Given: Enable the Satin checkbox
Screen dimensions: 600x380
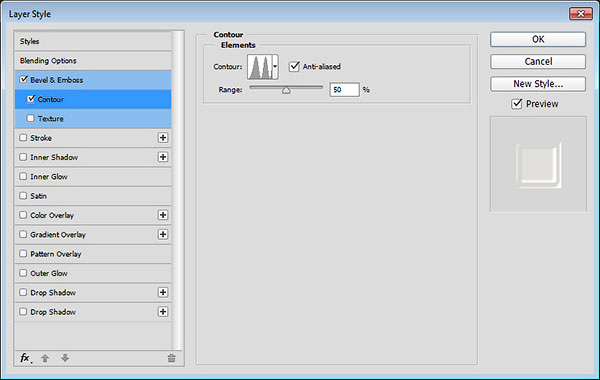Looking at the screenshot, I should (x=23, y=195).
